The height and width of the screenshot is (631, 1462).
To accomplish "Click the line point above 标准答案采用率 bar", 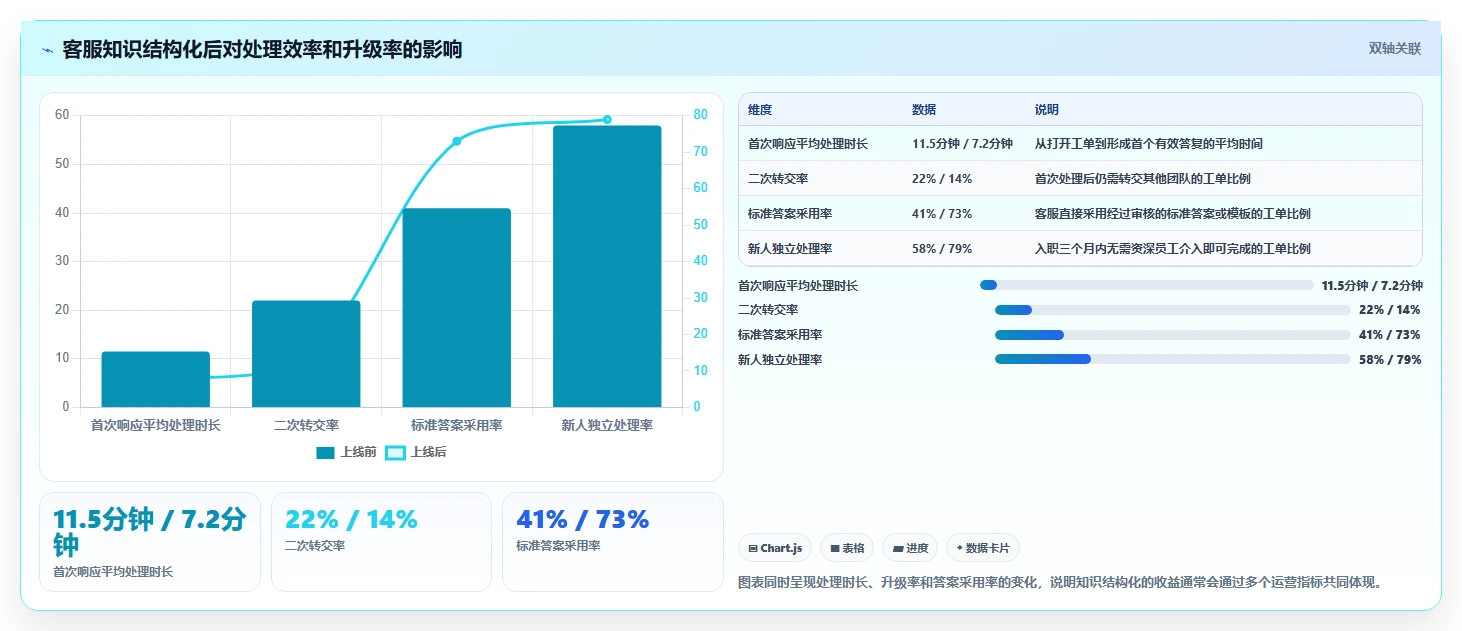I will [457, 141].
